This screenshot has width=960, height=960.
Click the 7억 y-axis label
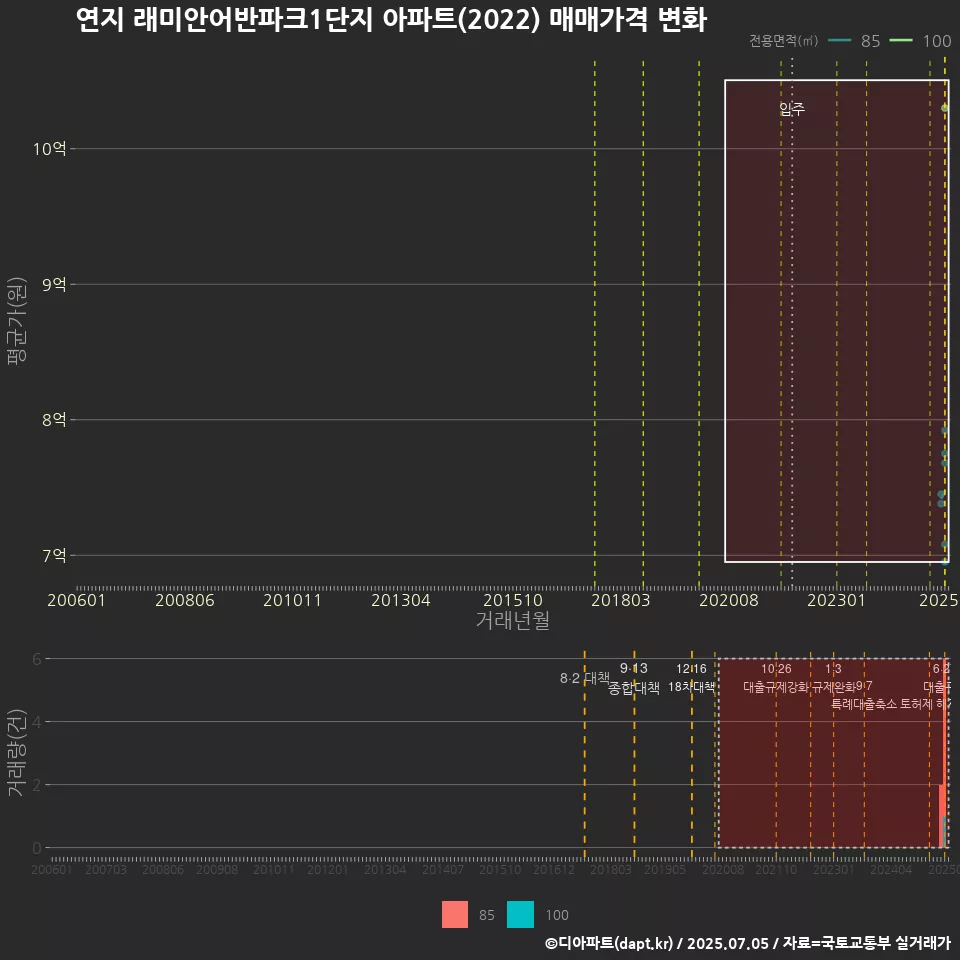(x=54, y=555)
